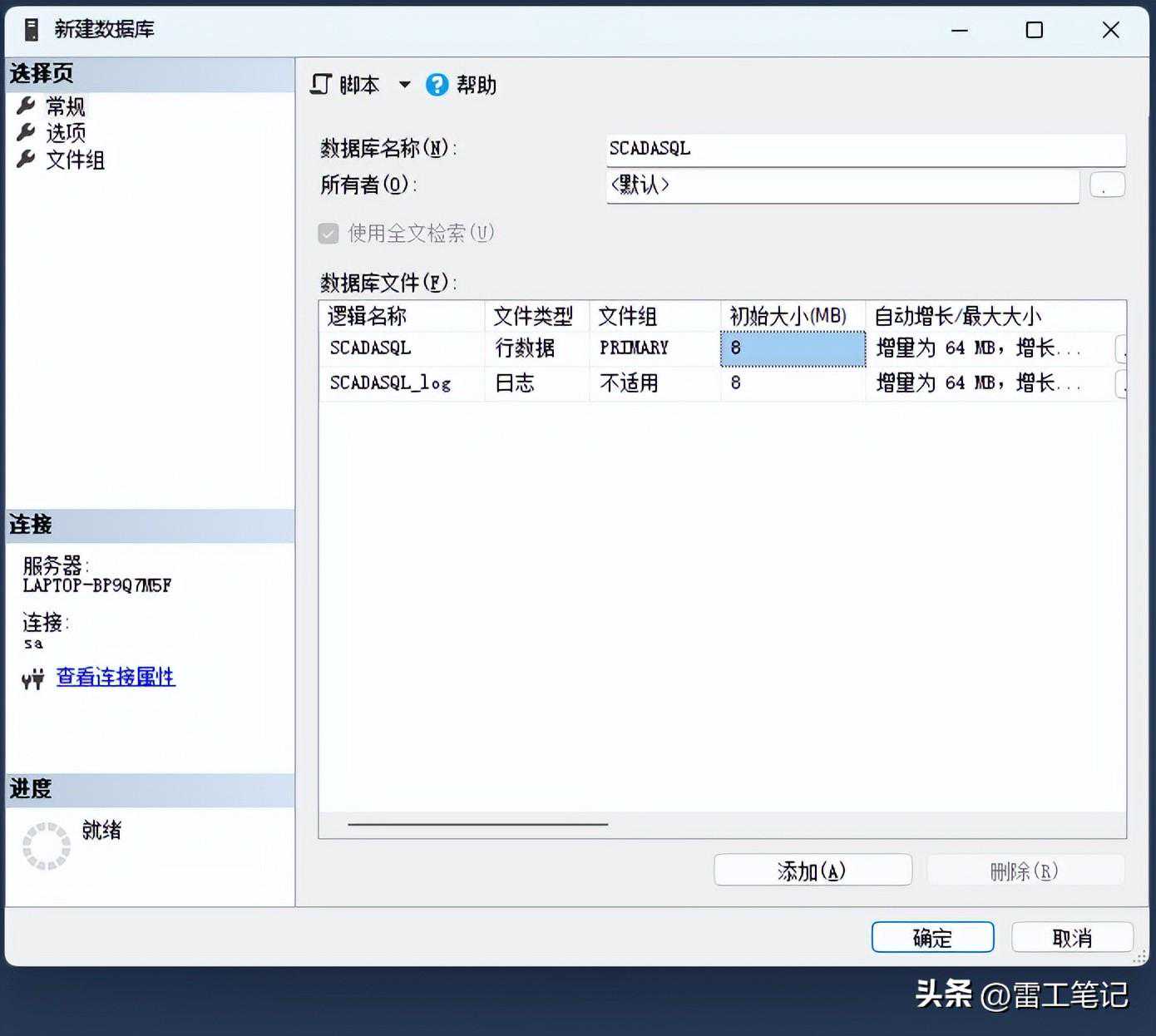
Task: Select the 选项 page
Action: click(66, 133)
